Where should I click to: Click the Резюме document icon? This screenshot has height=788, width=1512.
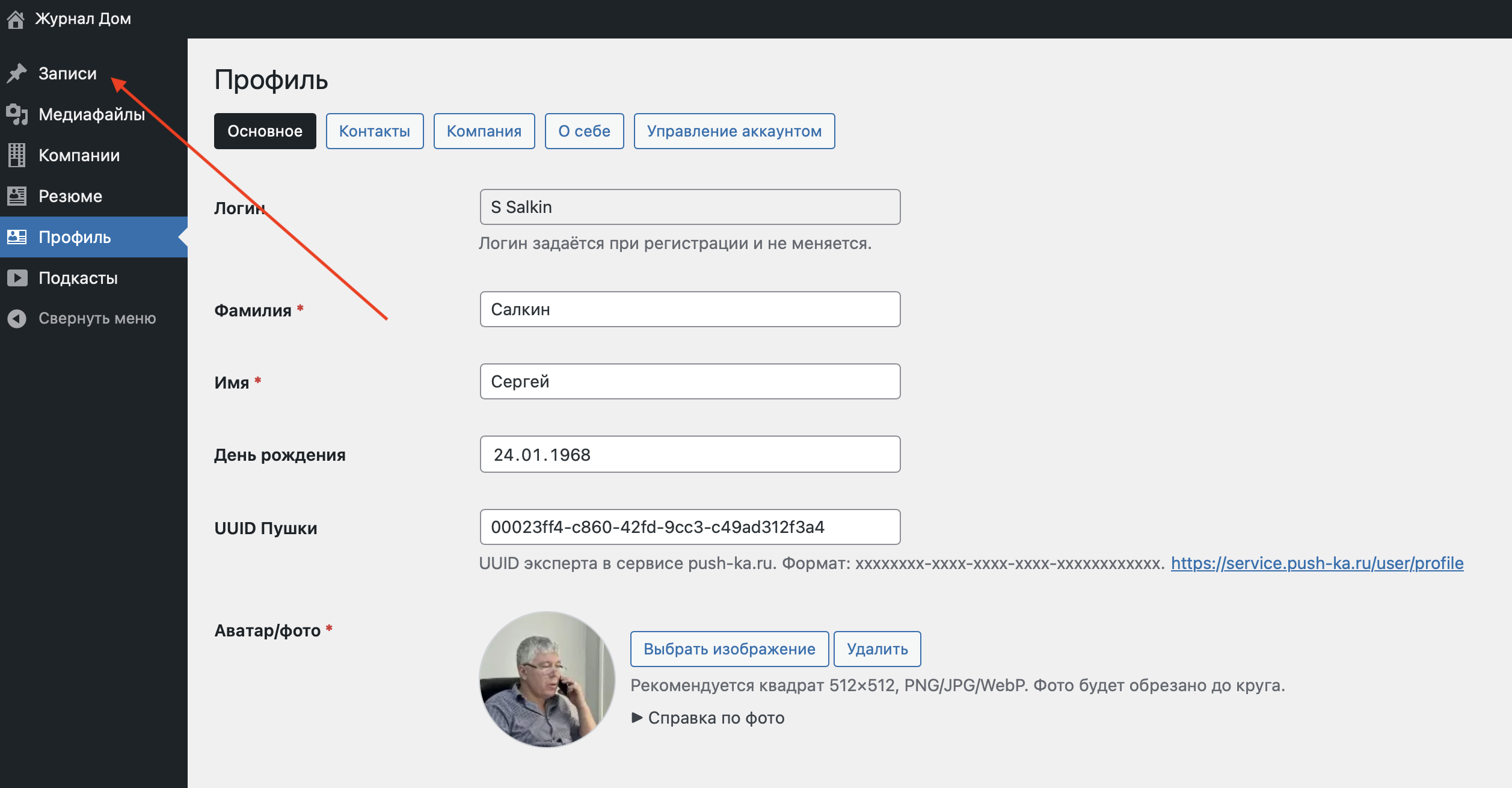click(x=17, y=196)
